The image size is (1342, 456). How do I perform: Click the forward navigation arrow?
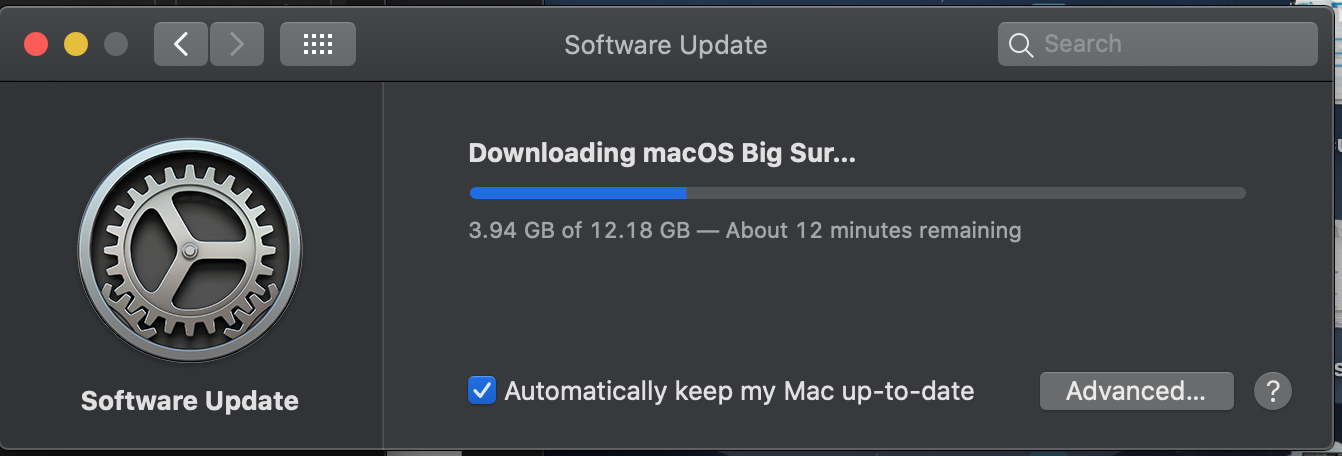(x=237, y=44)
